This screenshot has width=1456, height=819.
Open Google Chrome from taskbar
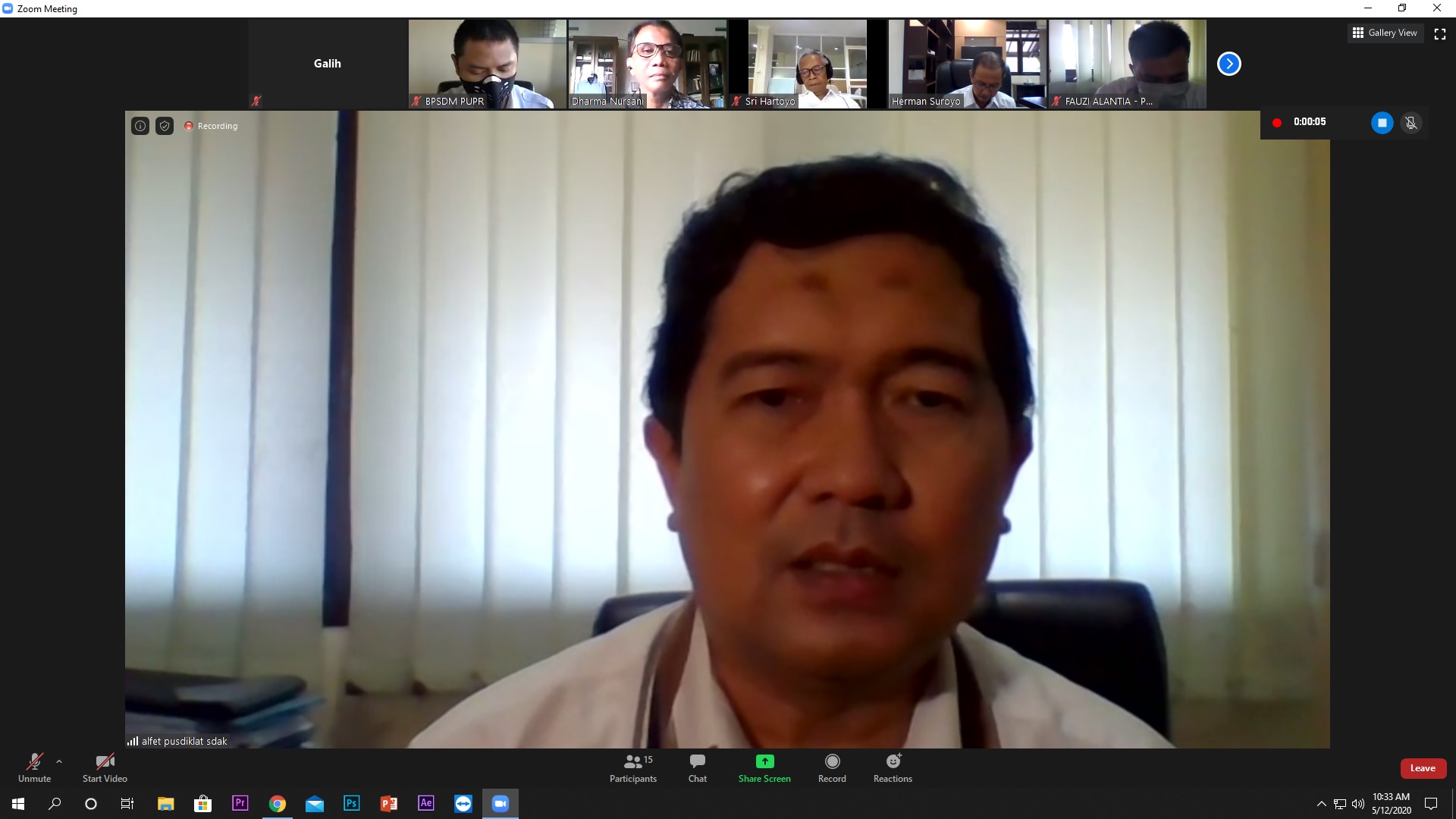[x=277, y=803]
